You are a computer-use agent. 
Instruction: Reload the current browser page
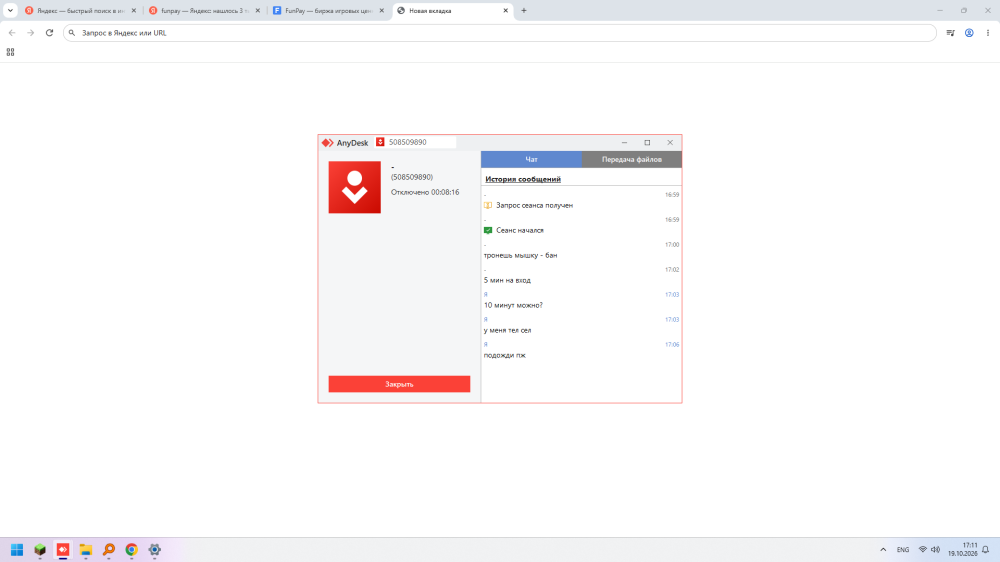click(49, 33)
